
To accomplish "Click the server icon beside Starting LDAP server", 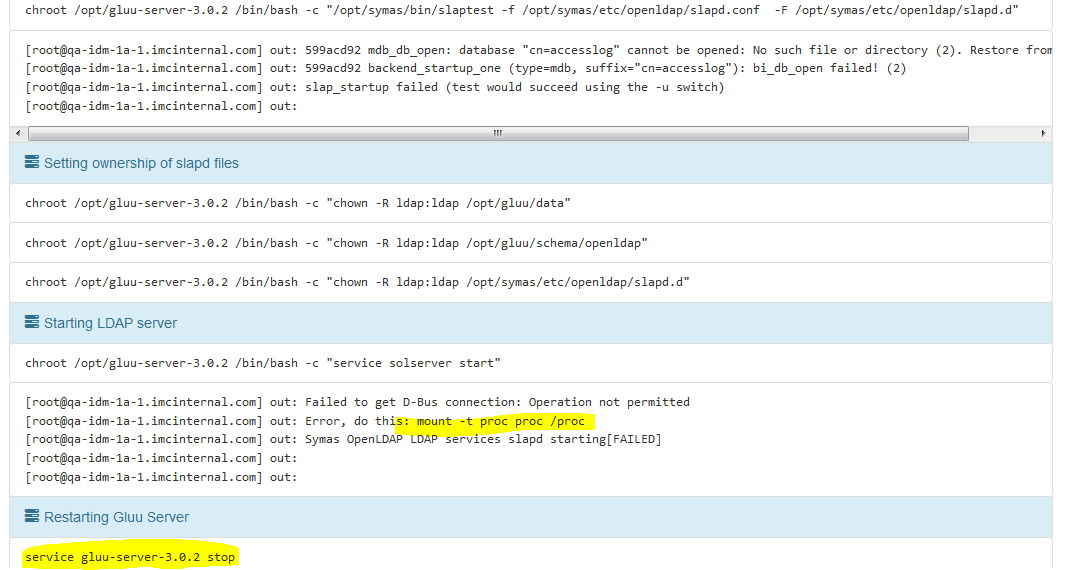I will [32, 322].
